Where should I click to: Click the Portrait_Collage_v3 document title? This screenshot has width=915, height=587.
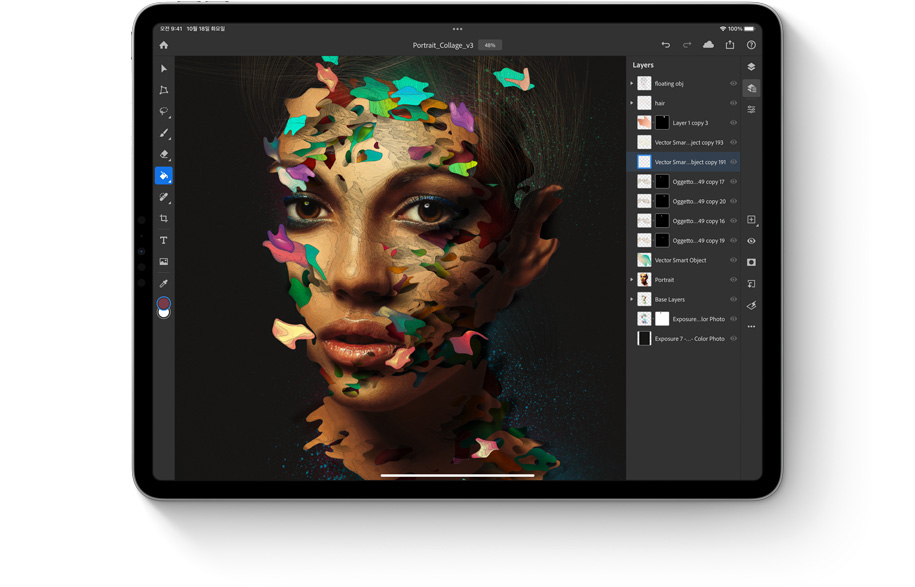443,45
